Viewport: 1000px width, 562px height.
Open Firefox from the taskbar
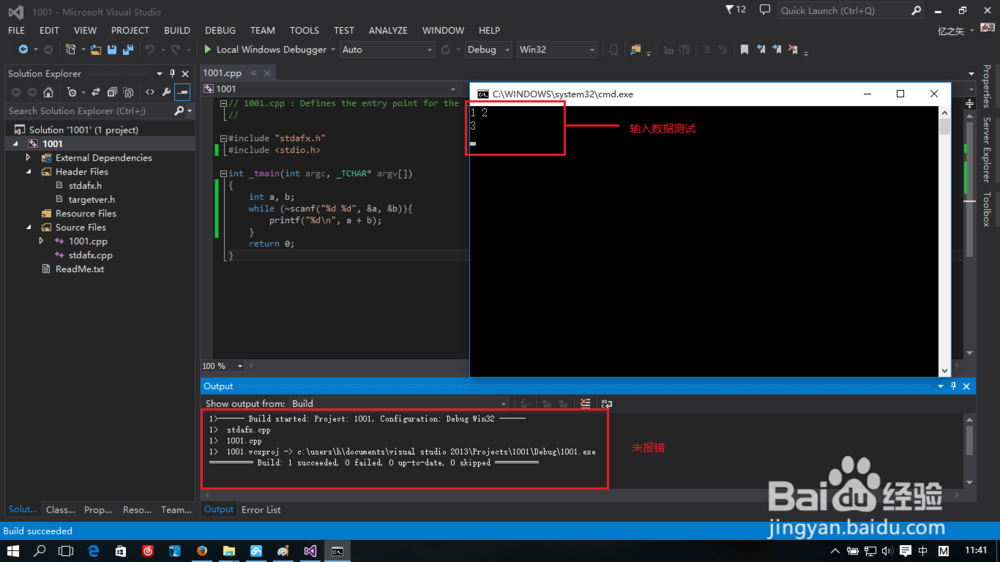coord(202,551)
